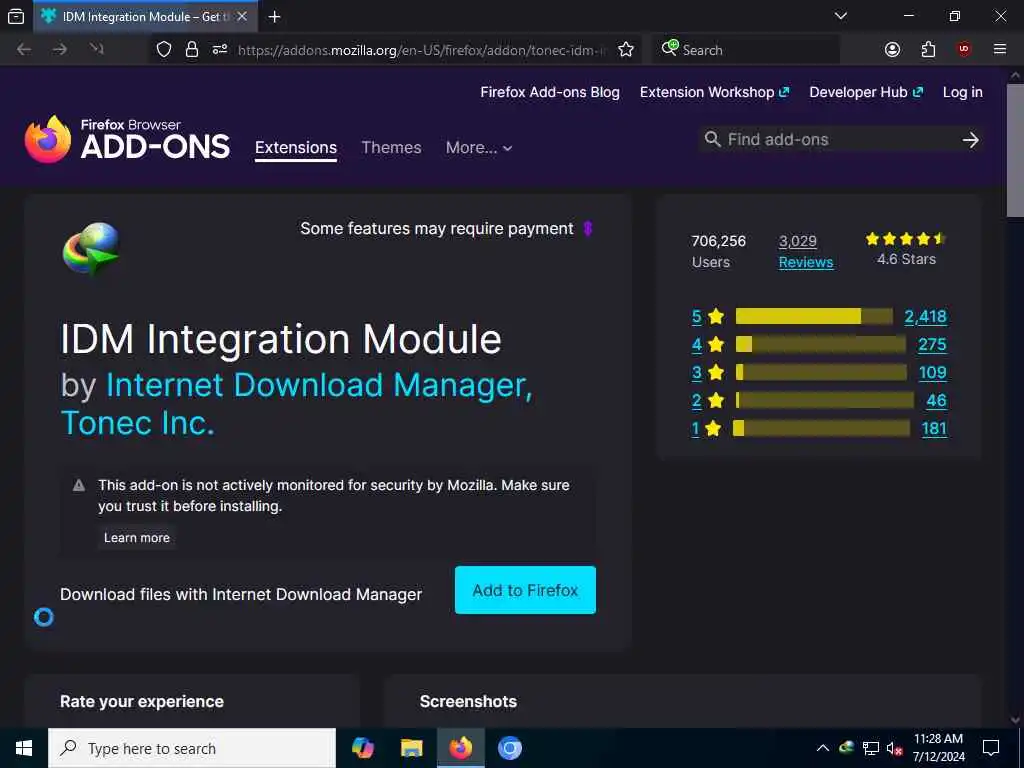
Task: Click the 4-star rating bar
Action: tap(820, 344)
